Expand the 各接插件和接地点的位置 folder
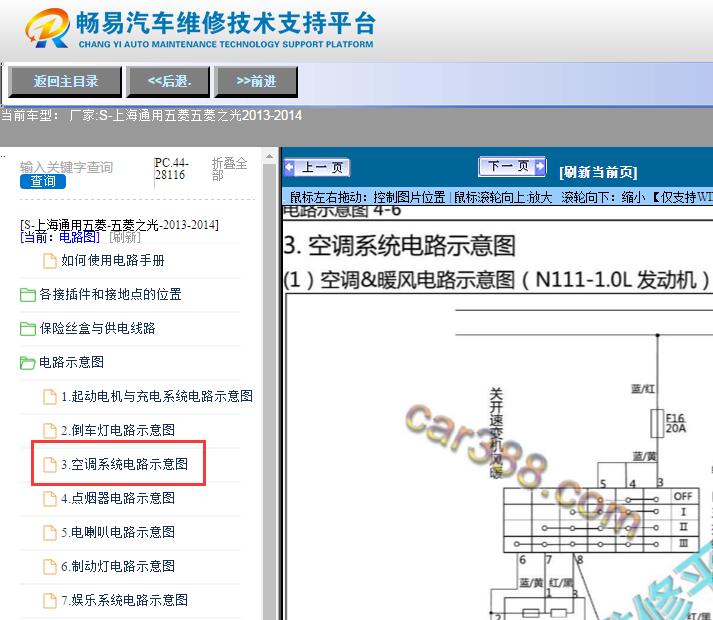 [110, 294]
